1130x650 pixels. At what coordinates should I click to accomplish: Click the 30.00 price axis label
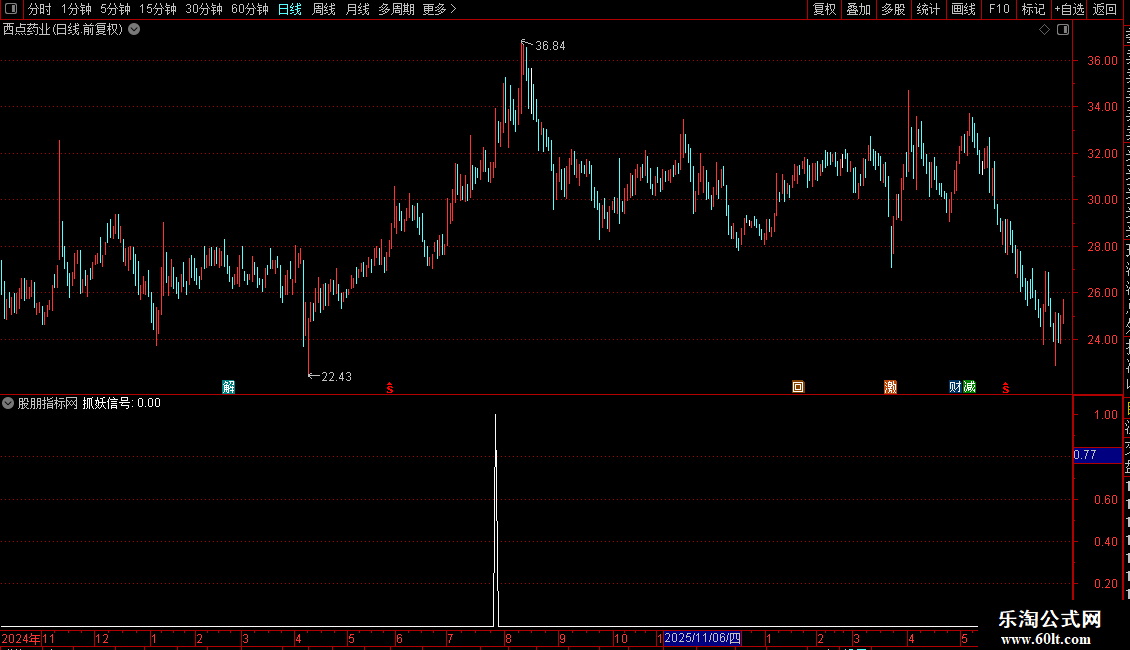tap(1103, 200)
